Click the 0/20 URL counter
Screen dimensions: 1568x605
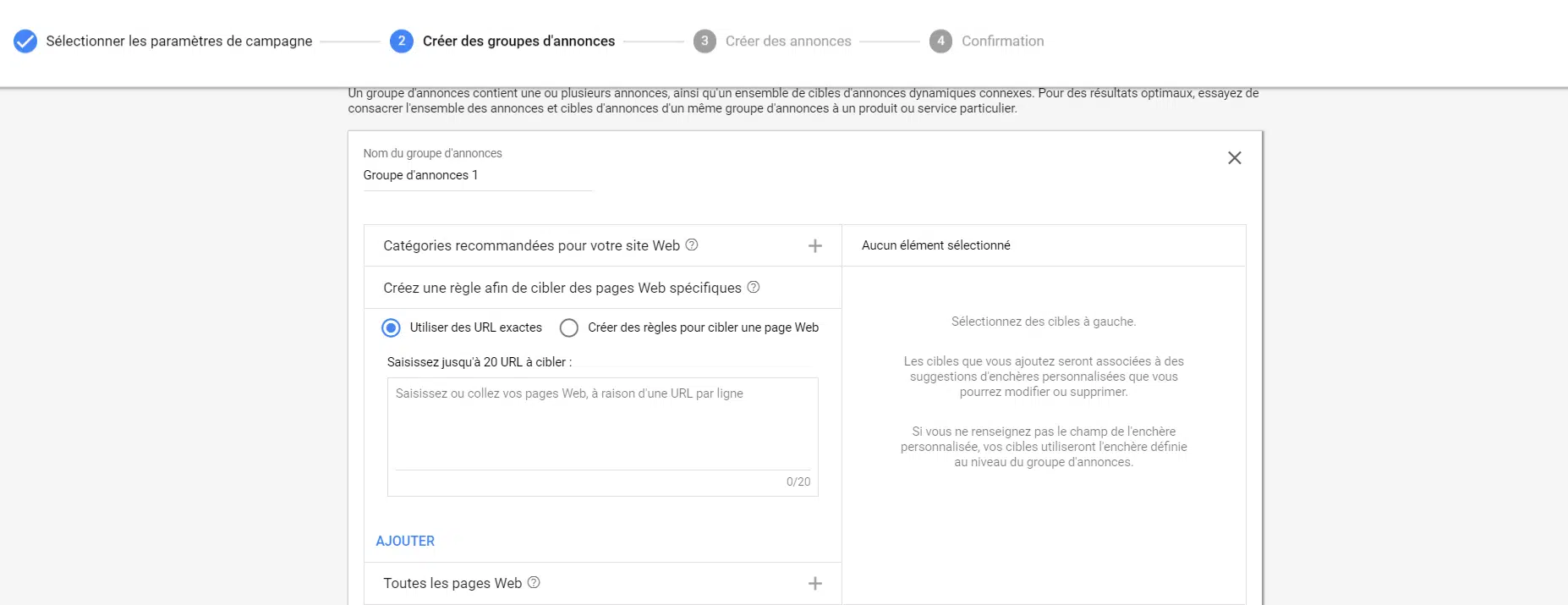(796, 481)
